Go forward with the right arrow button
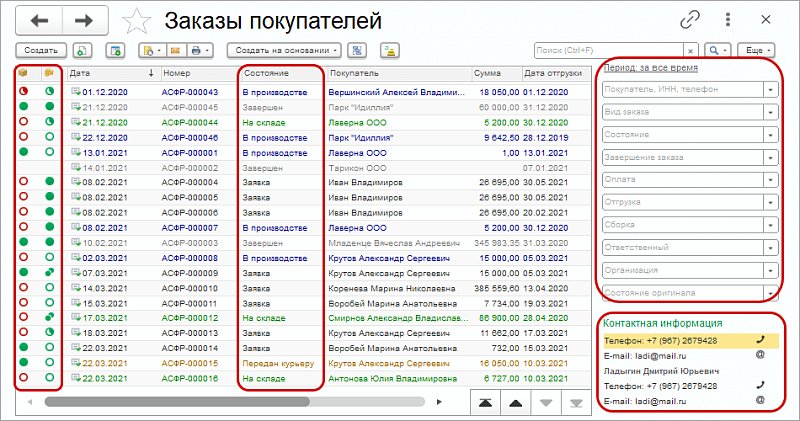 (x=85, y=20)
